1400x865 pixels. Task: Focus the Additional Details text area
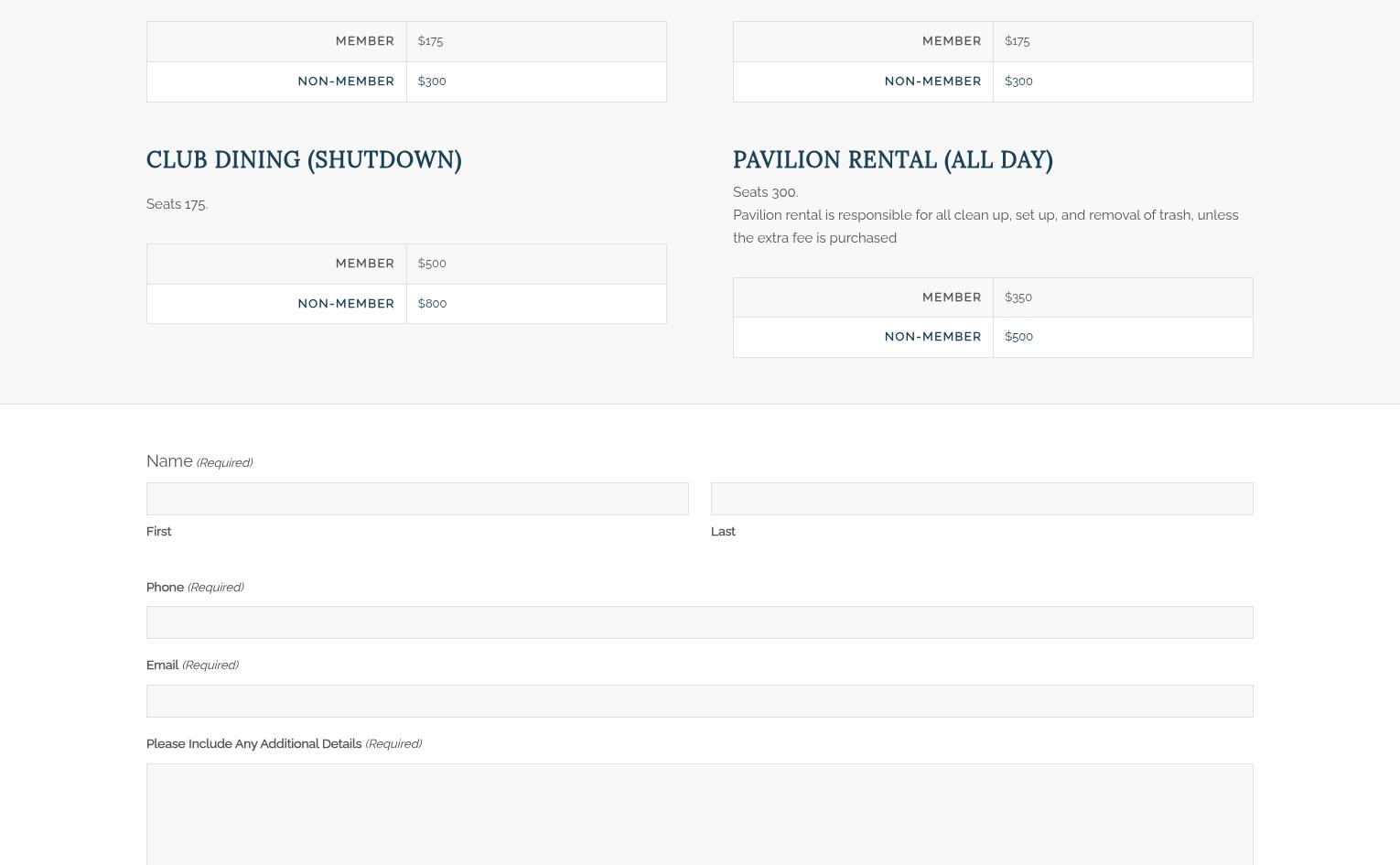[700, 815]
